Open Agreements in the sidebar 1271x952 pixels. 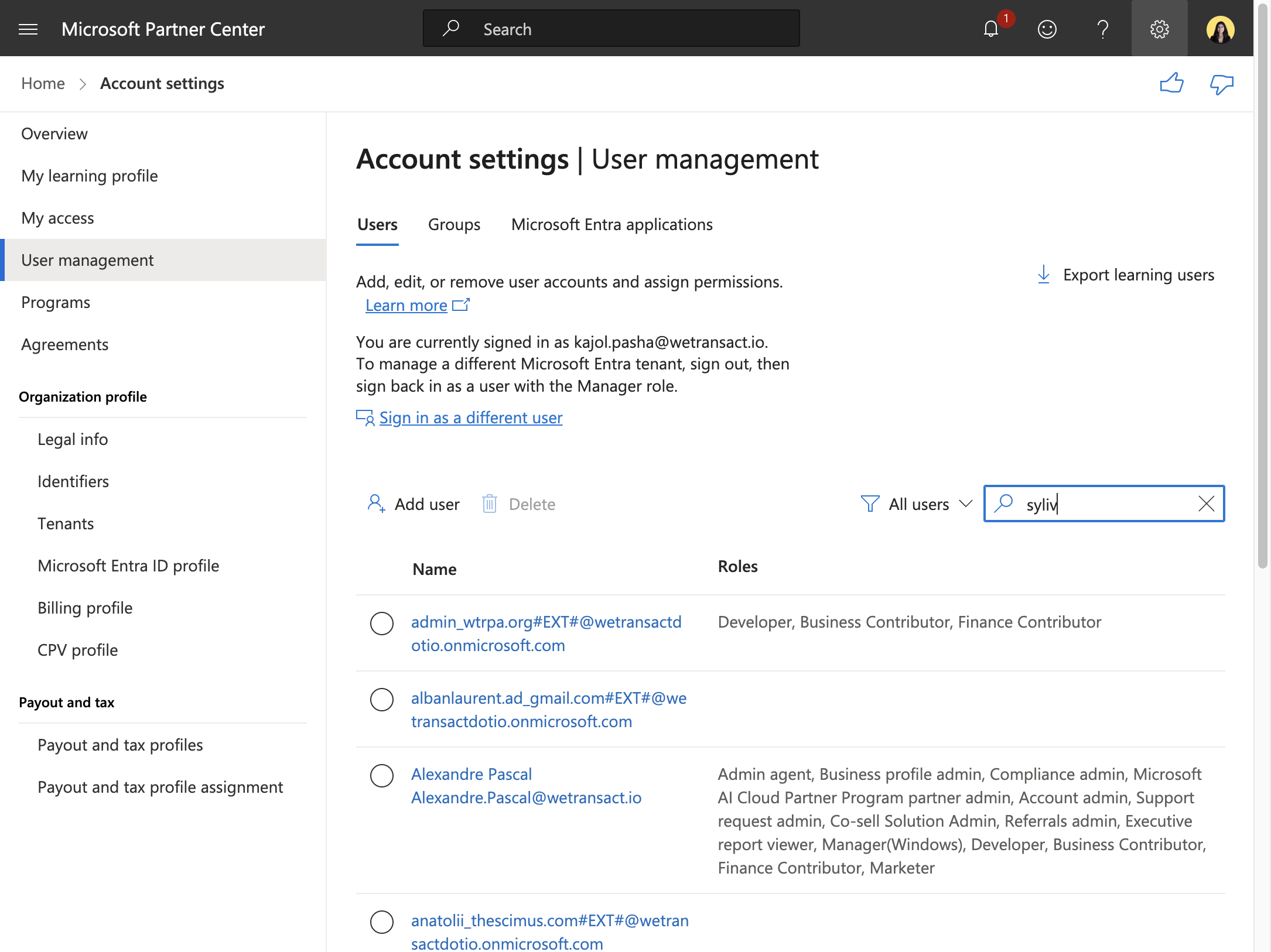tap(64, 344)
